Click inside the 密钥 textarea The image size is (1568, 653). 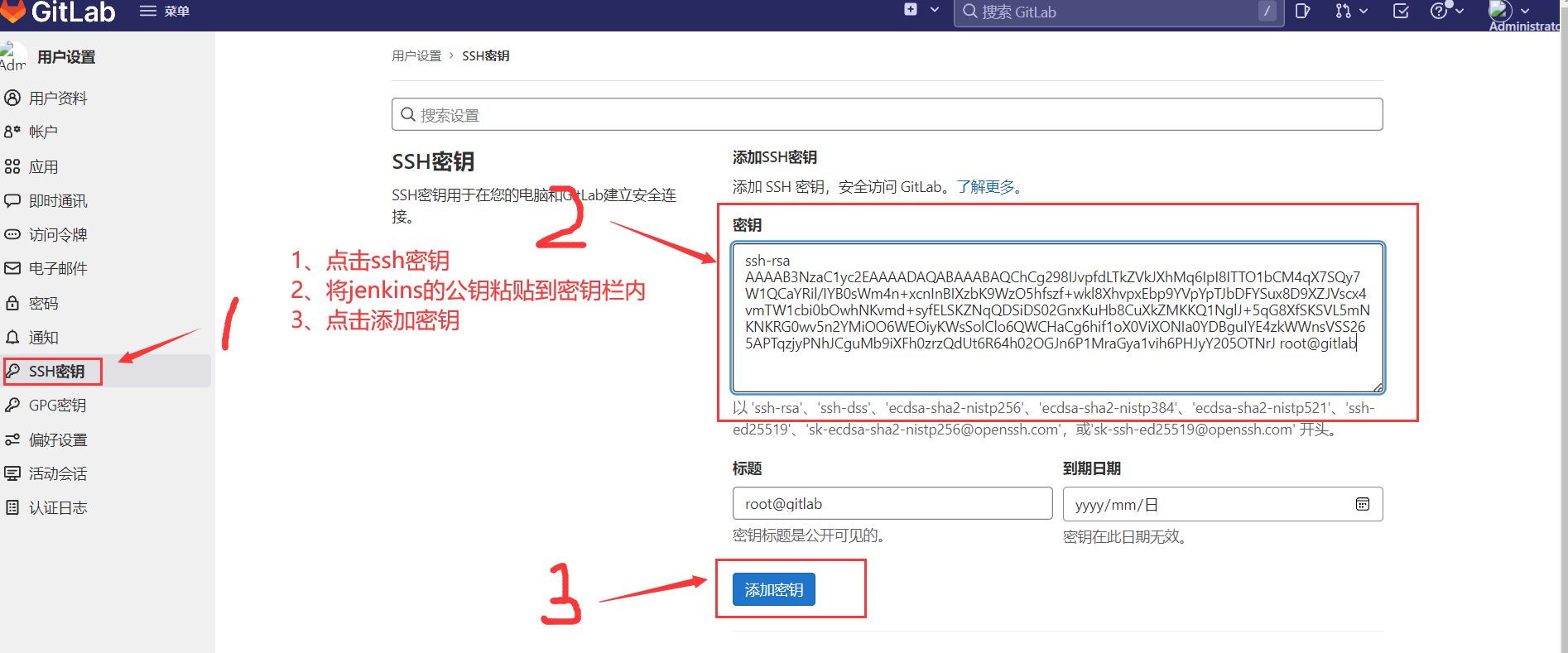[x=1057, y=317]
